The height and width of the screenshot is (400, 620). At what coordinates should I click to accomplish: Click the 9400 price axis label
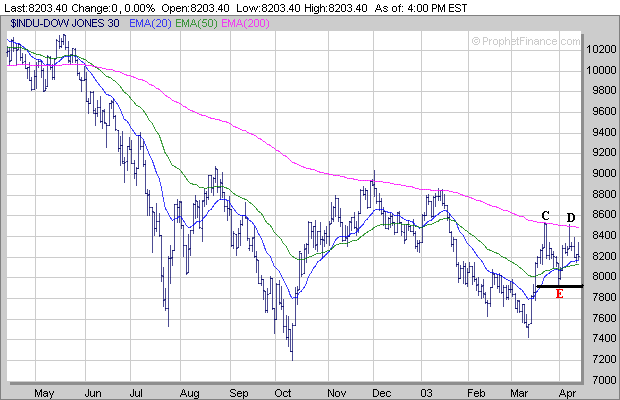point(604,132)
